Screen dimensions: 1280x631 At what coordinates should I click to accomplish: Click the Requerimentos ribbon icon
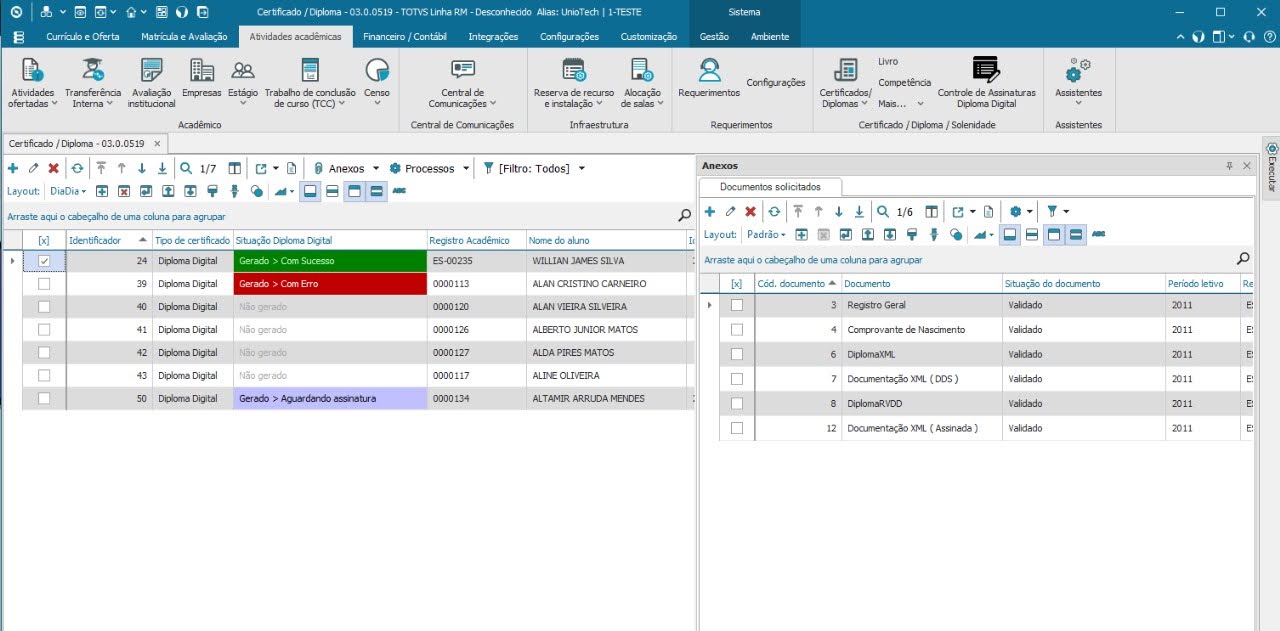(708, 78)
